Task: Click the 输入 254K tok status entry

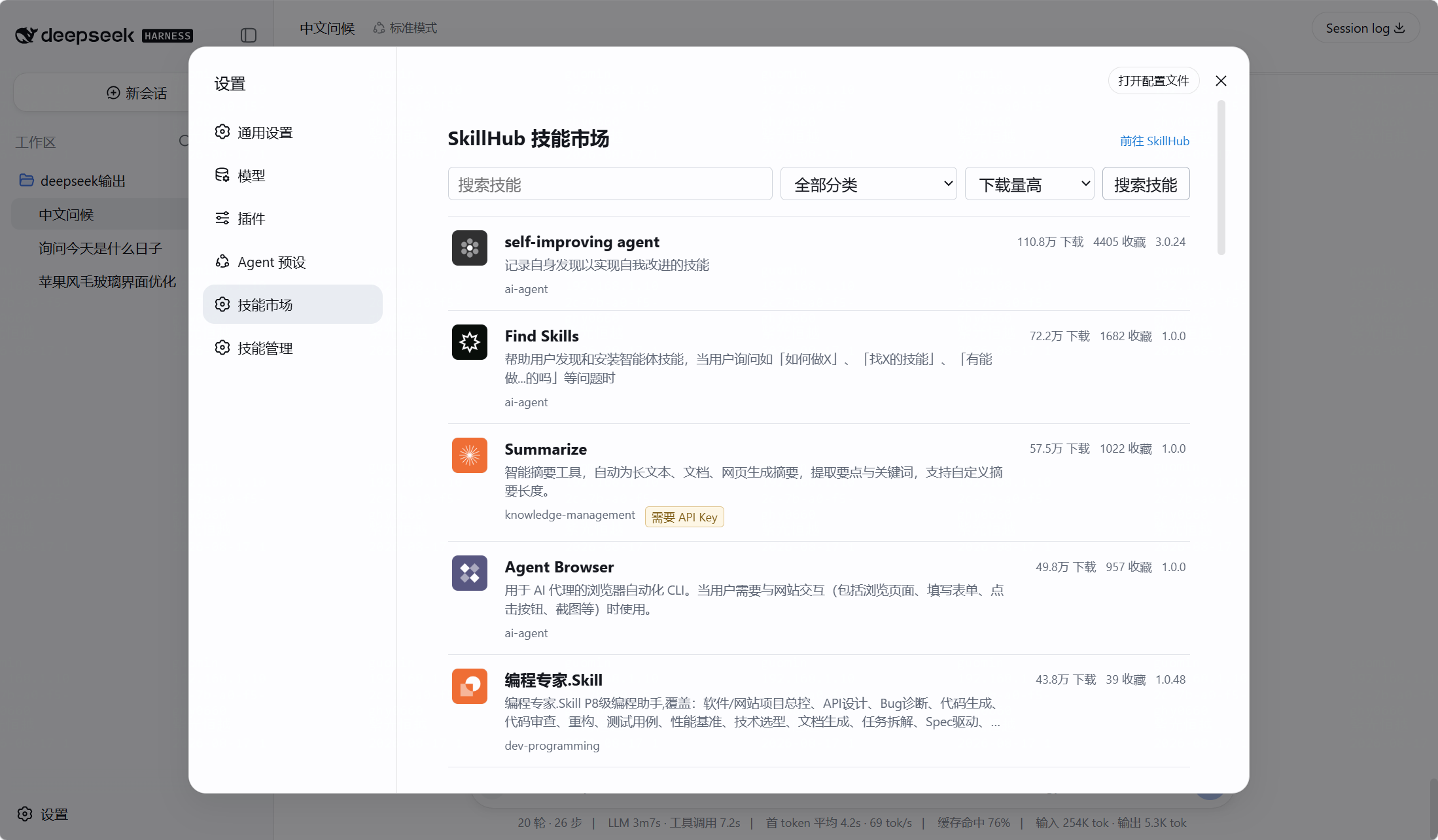Action: click(1072, 822)
